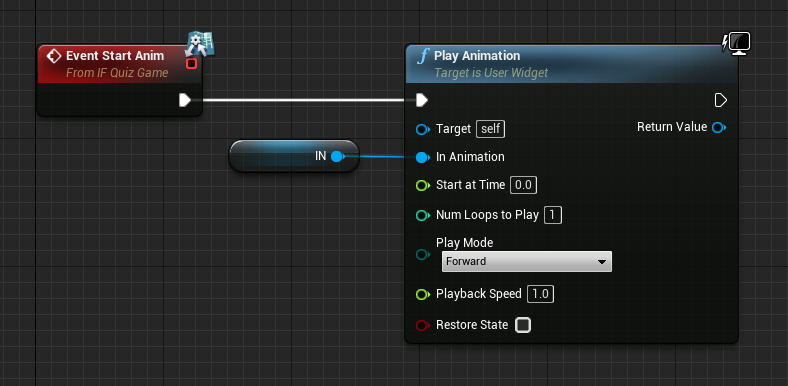Click the Start at Time pin

(423, 185)
